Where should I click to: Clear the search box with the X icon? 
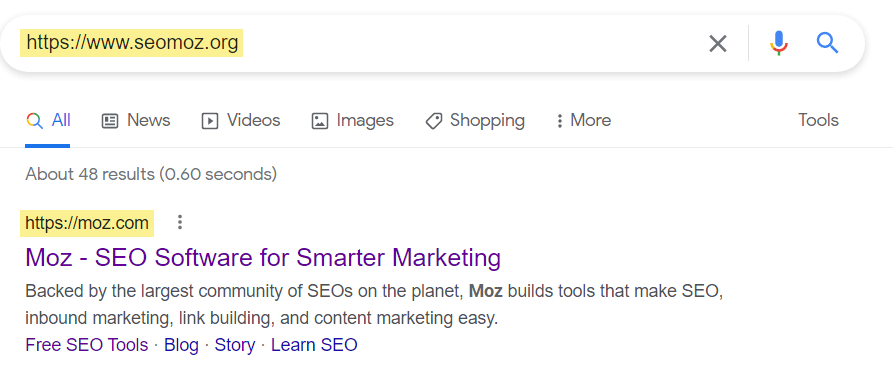[718, 43]
